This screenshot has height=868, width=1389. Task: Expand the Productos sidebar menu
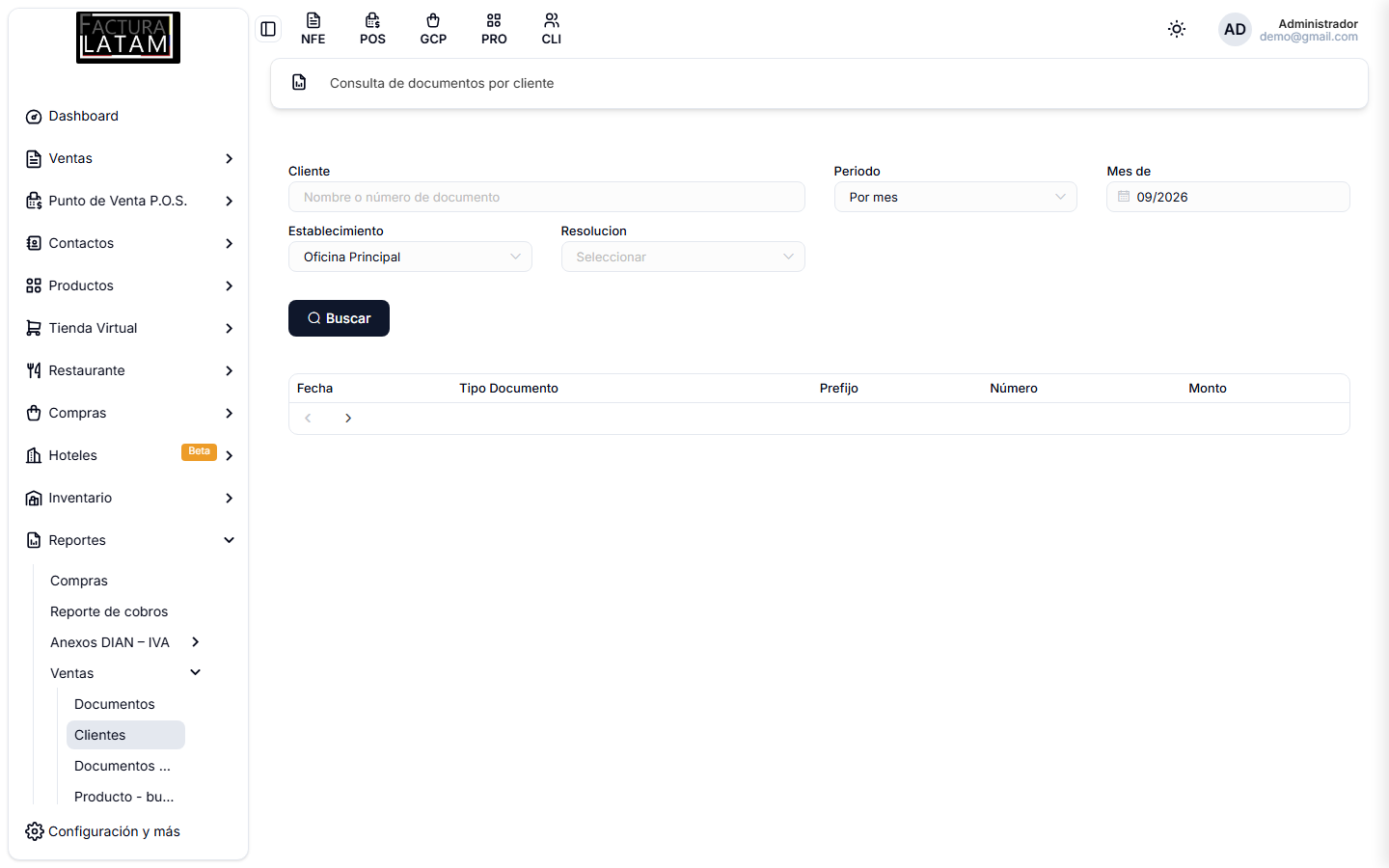[x=128, y=285]
